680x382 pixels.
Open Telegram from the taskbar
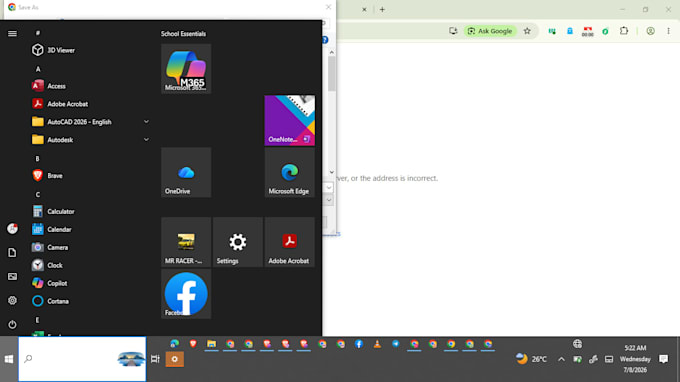click(x=396, y=344)
